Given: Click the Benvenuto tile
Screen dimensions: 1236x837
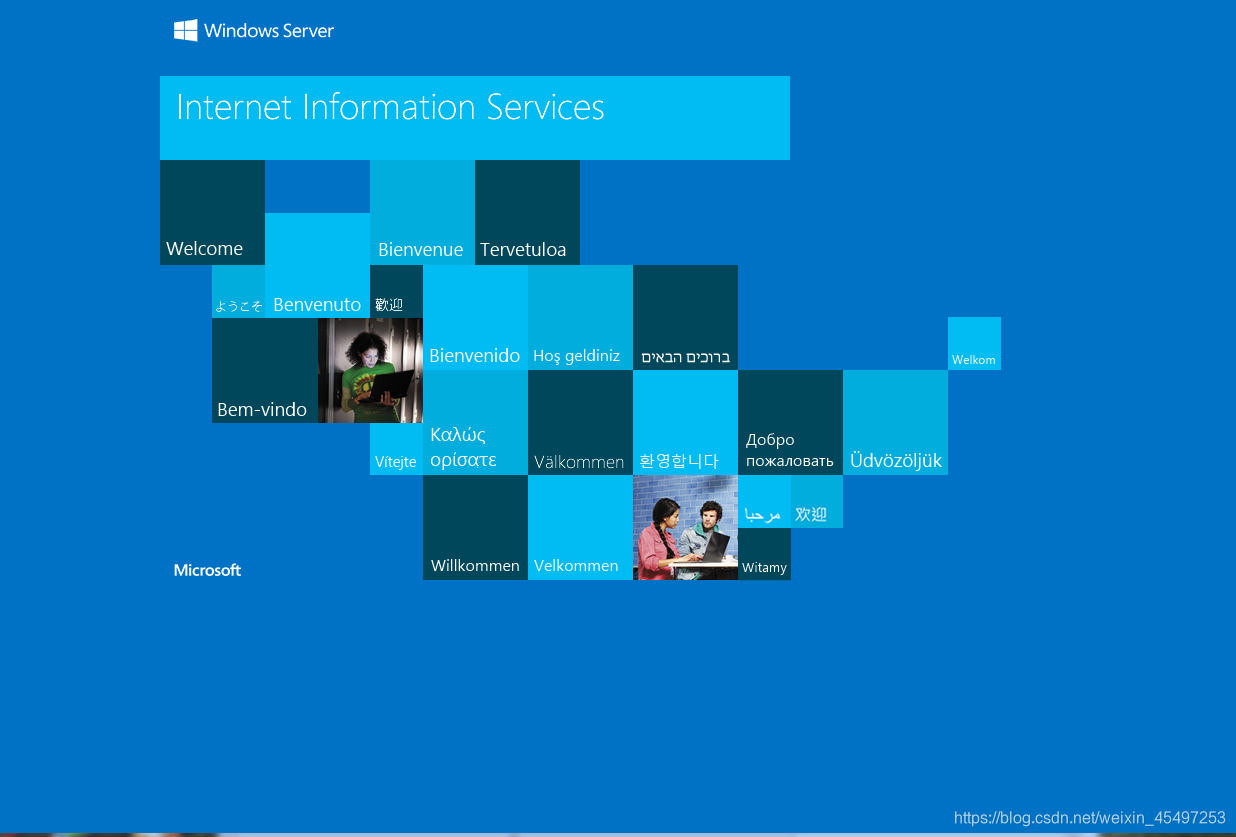Looking at the screenshot, I should coord(317,265).
